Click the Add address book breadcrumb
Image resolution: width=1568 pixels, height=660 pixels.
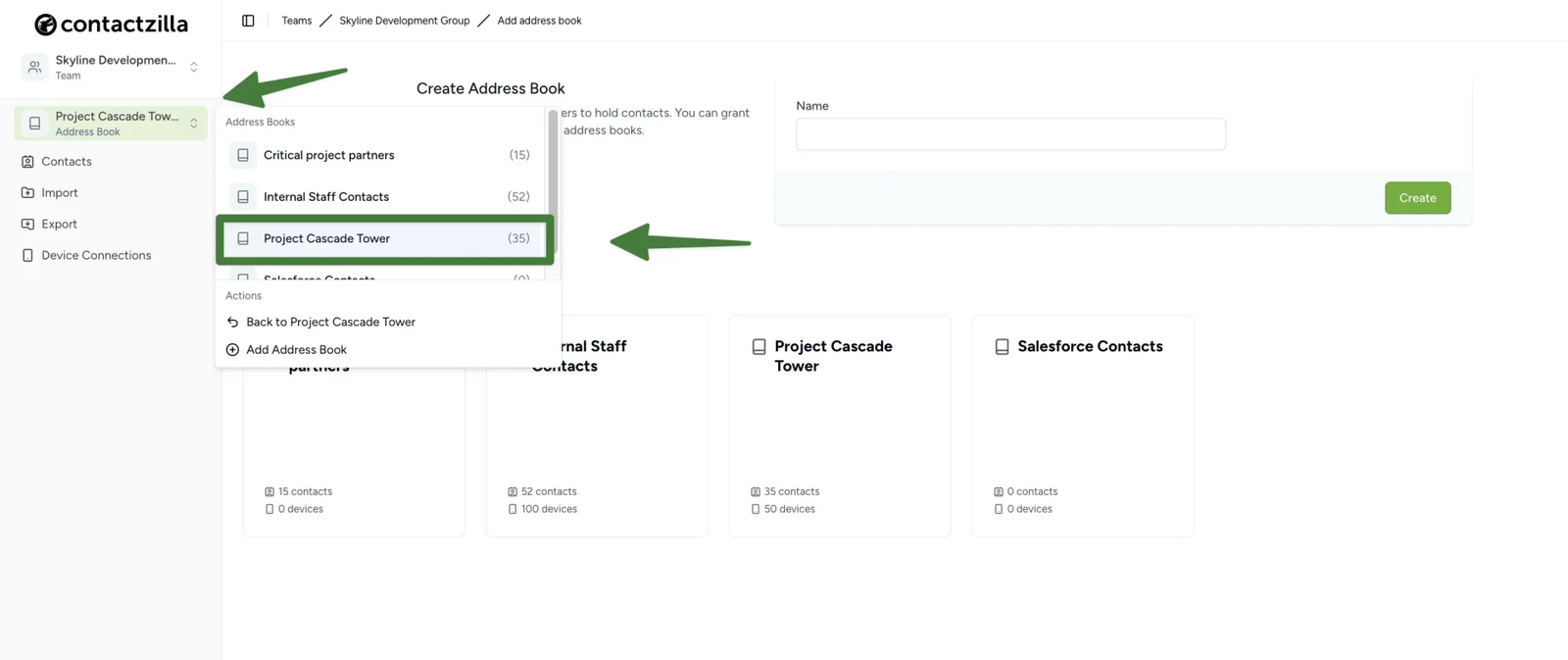click(x=539, y=21)
